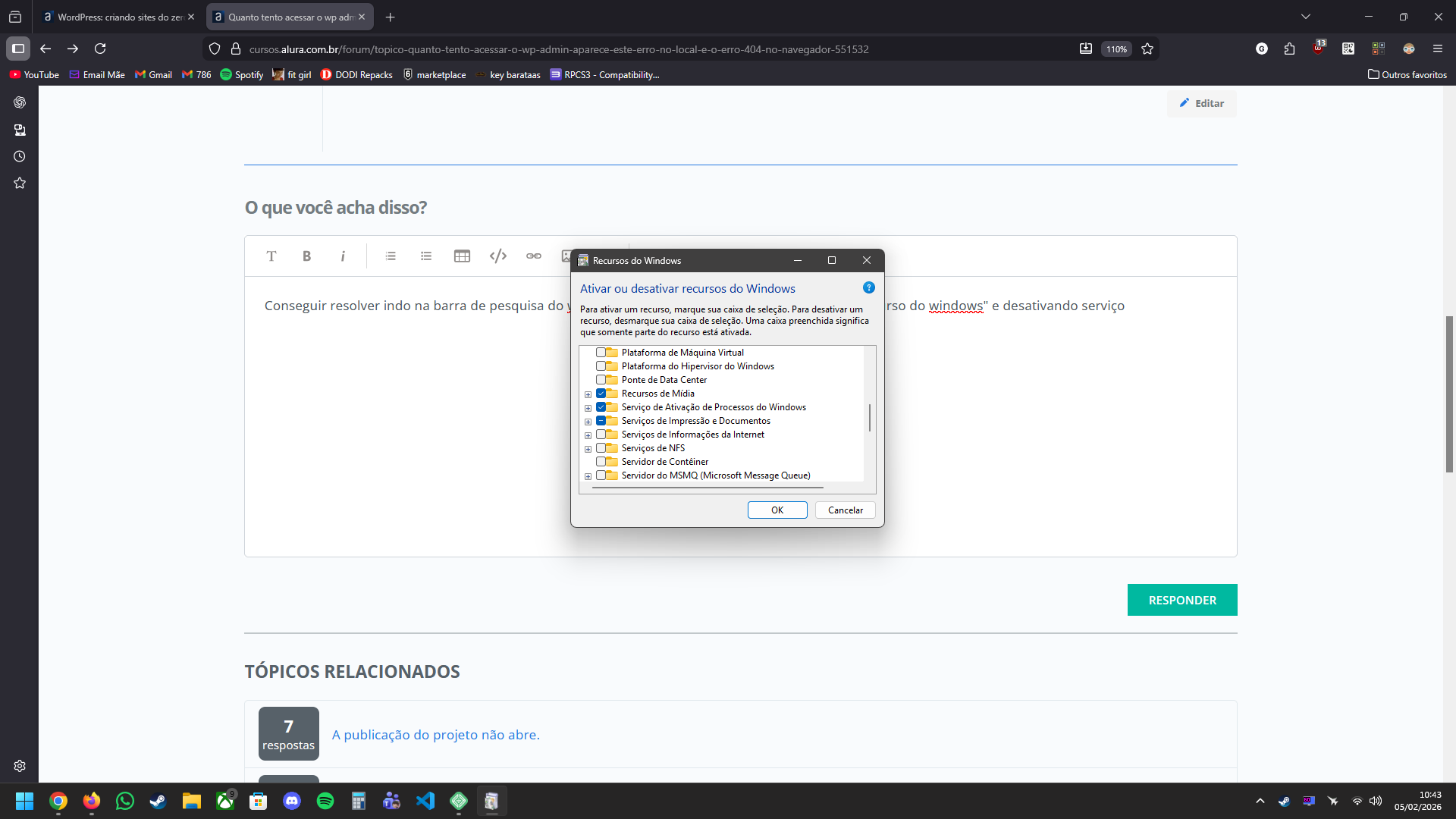Insert a hyperlink using the link icon
1456x819 pixels.
tap(533, 256)
